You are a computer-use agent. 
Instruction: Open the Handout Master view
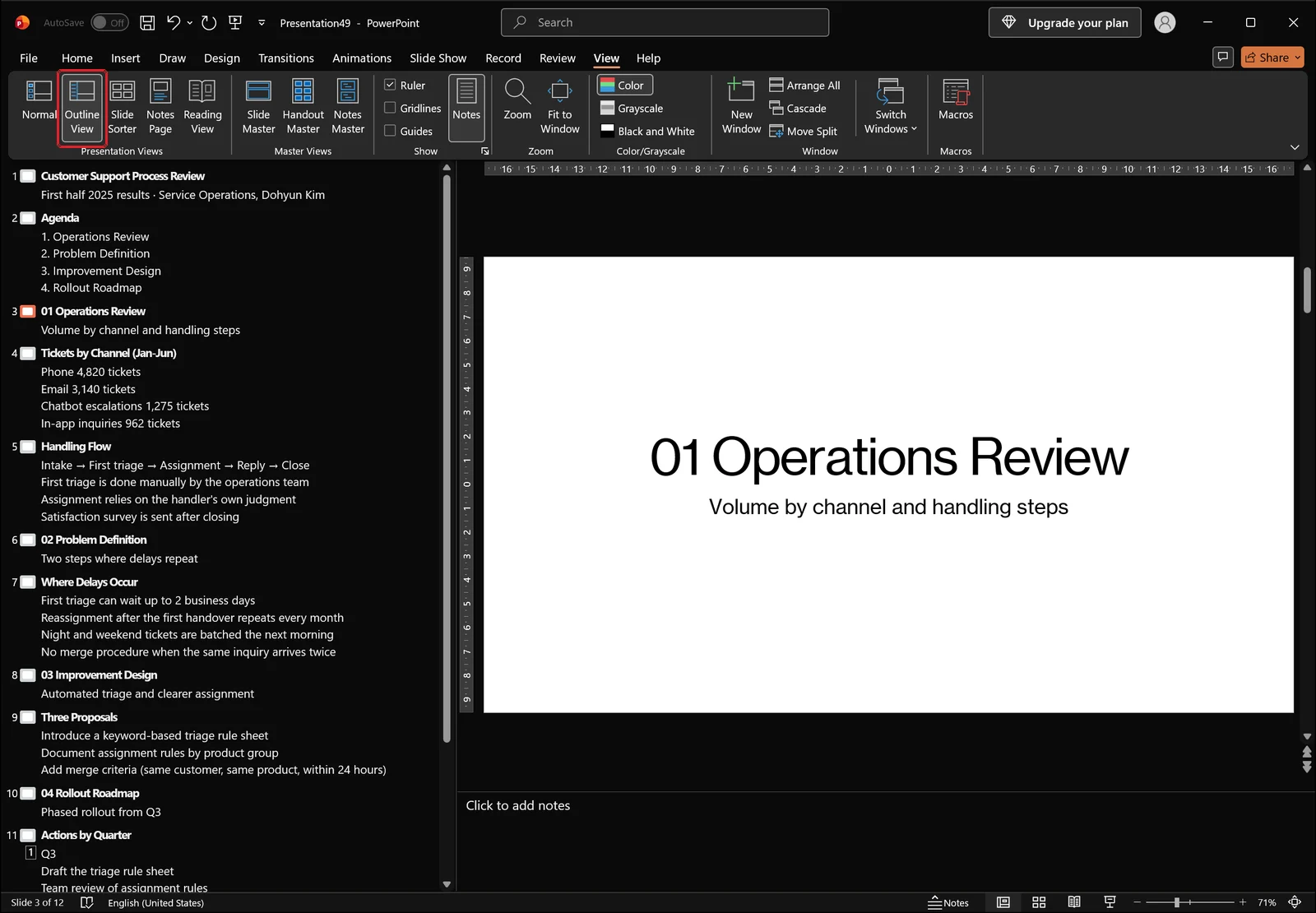point(303,107)
